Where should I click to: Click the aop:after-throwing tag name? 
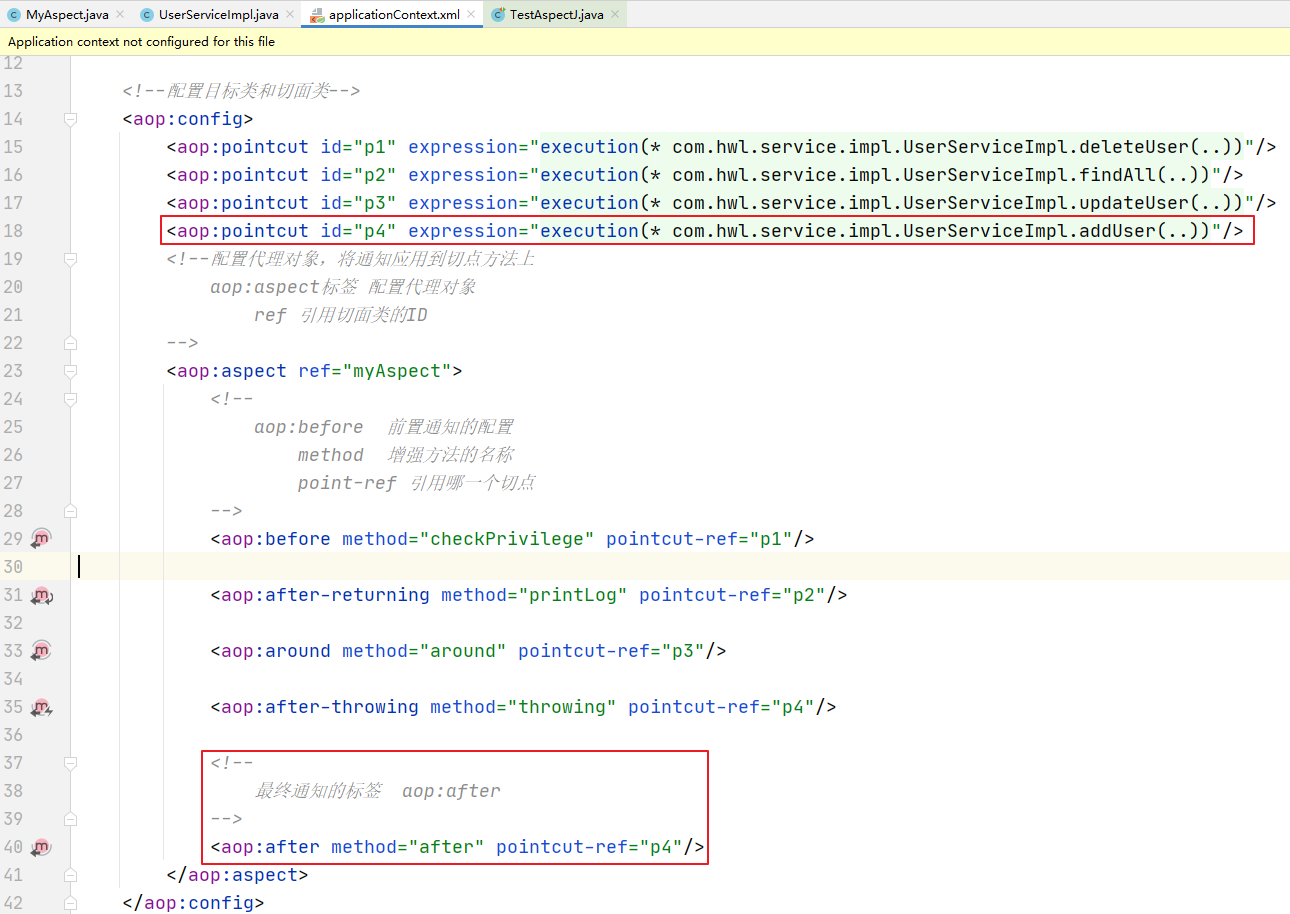(x=320, y=707)
